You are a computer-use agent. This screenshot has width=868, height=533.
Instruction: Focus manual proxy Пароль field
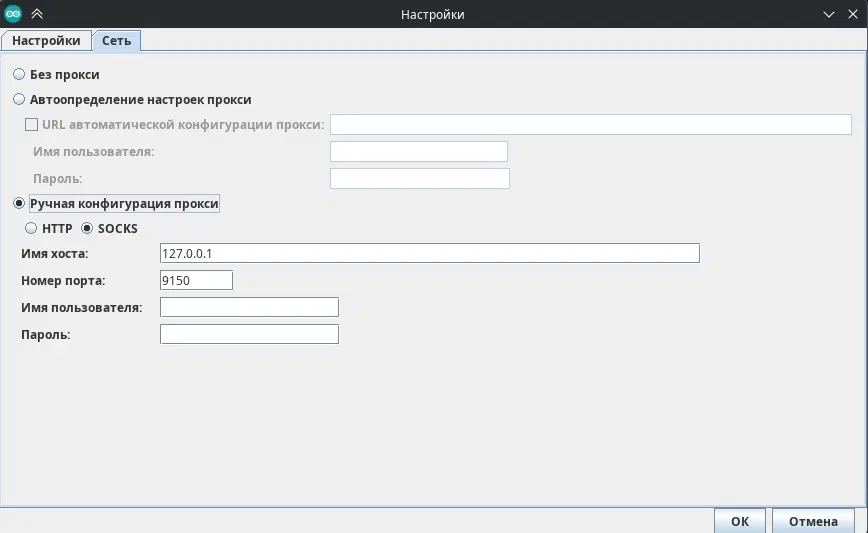(249, 334)
